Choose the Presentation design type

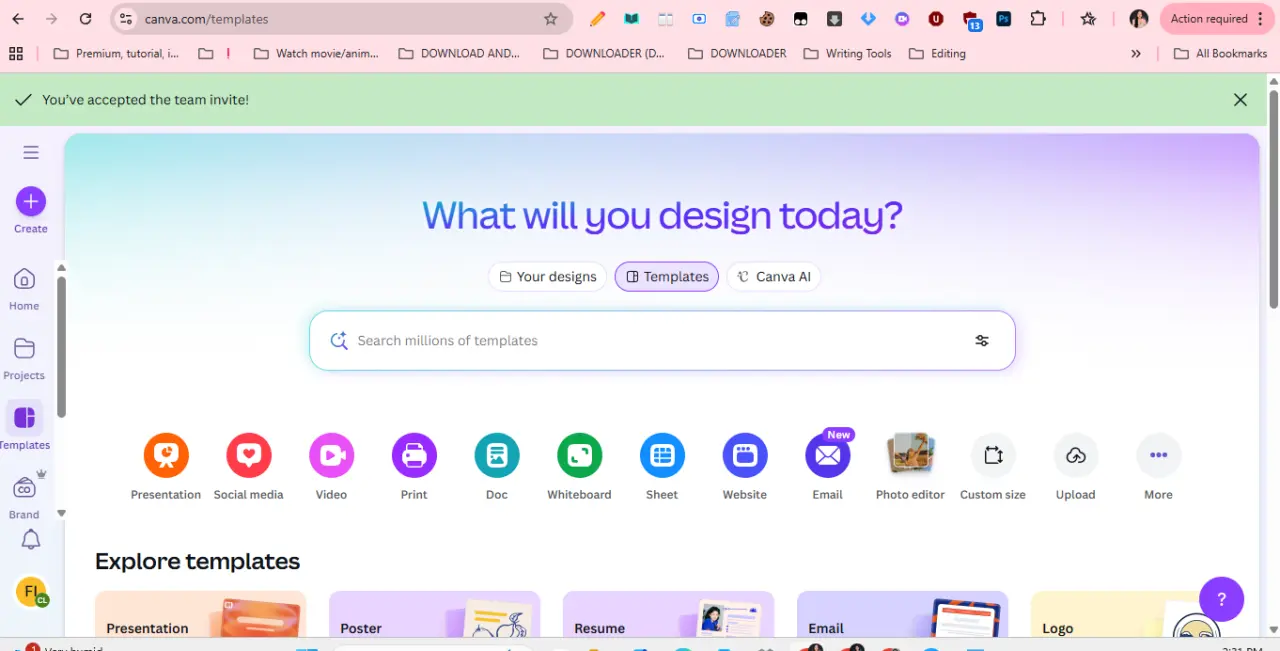click(166, 467)
